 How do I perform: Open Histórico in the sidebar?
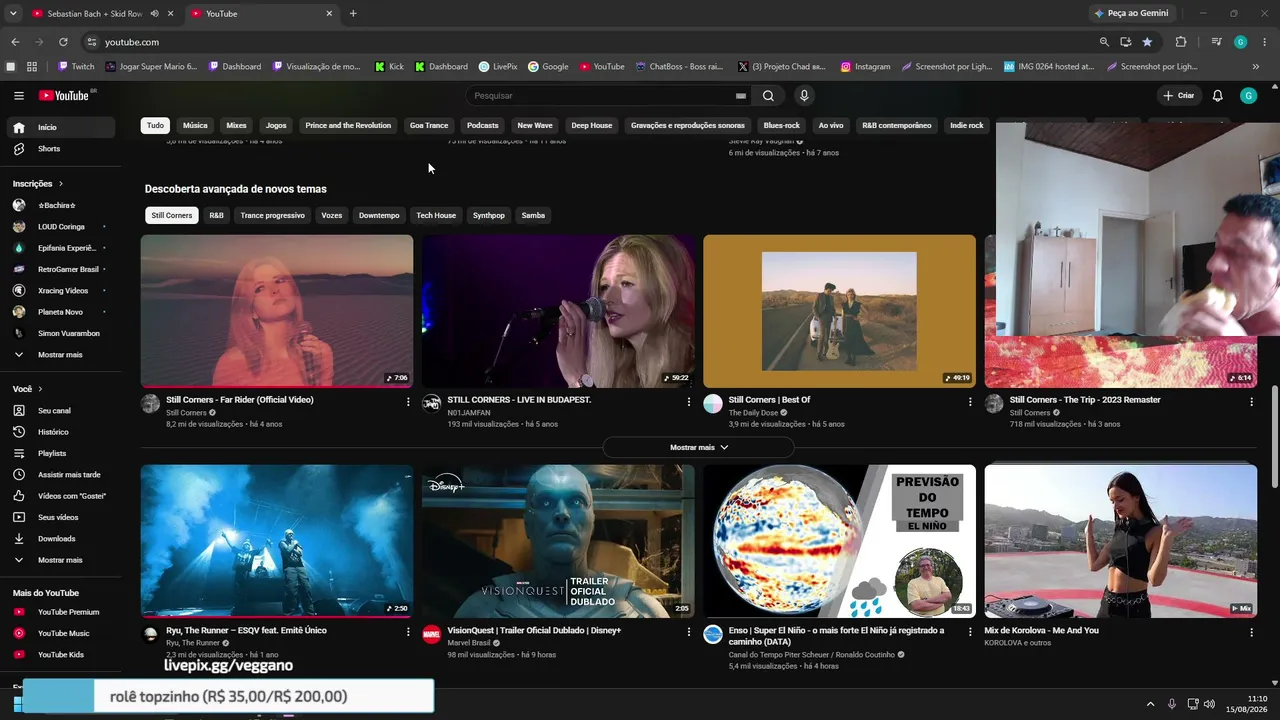tap(58, 432)
